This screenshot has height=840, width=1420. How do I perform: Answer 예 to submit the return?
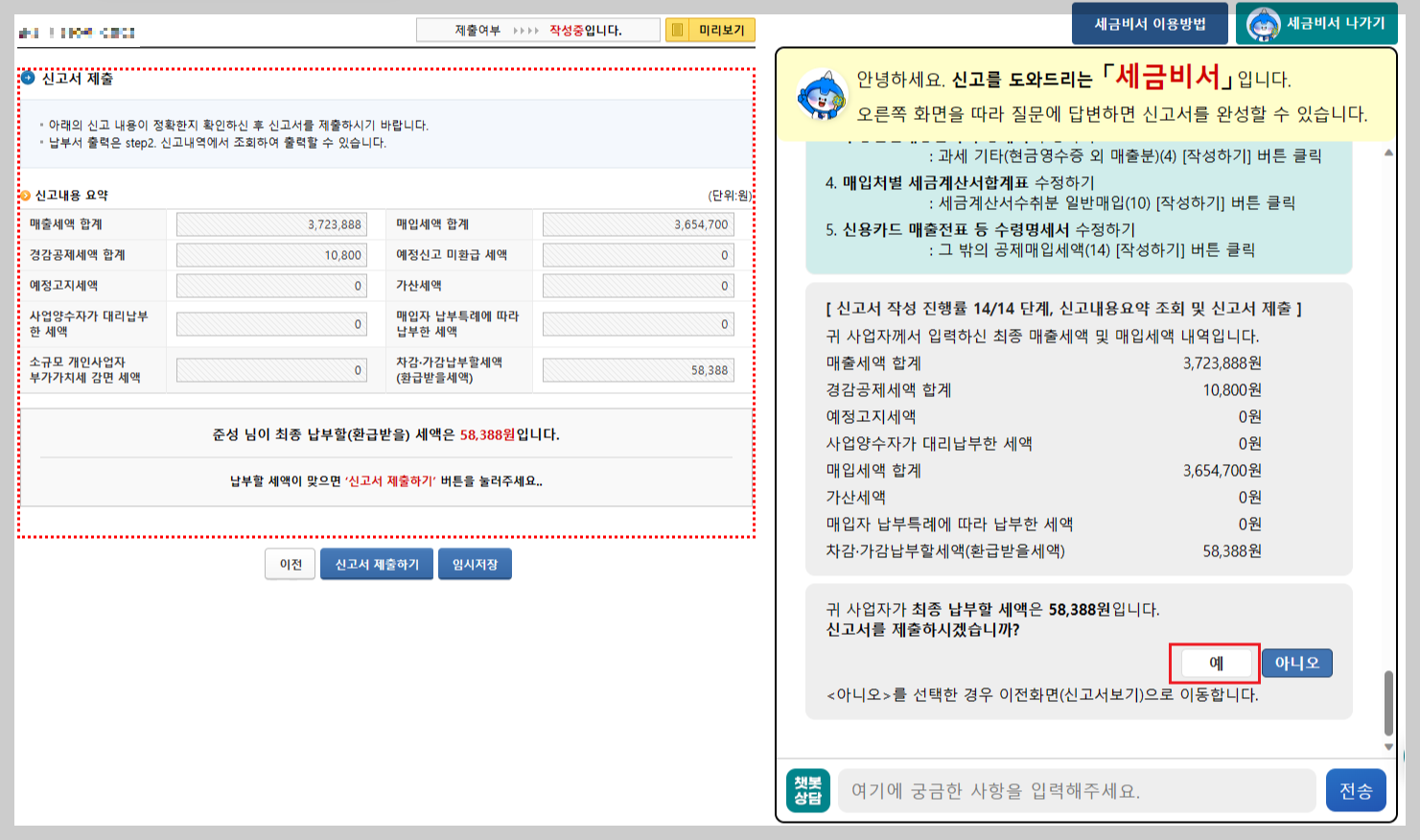point(1216,663)
